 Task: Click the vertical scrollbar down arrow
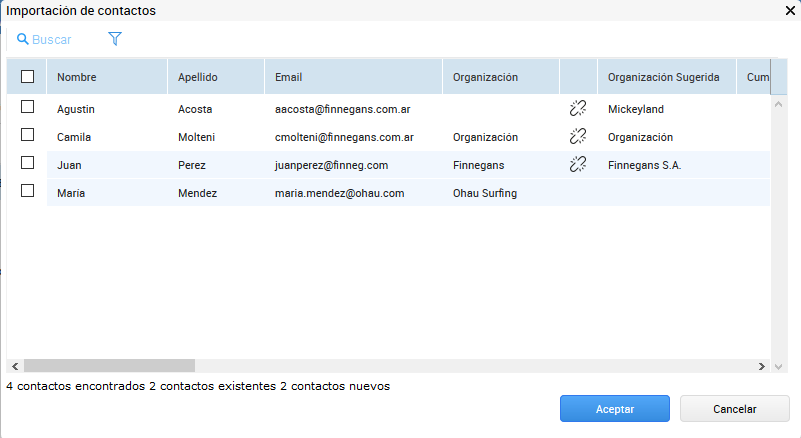(779, 366)
